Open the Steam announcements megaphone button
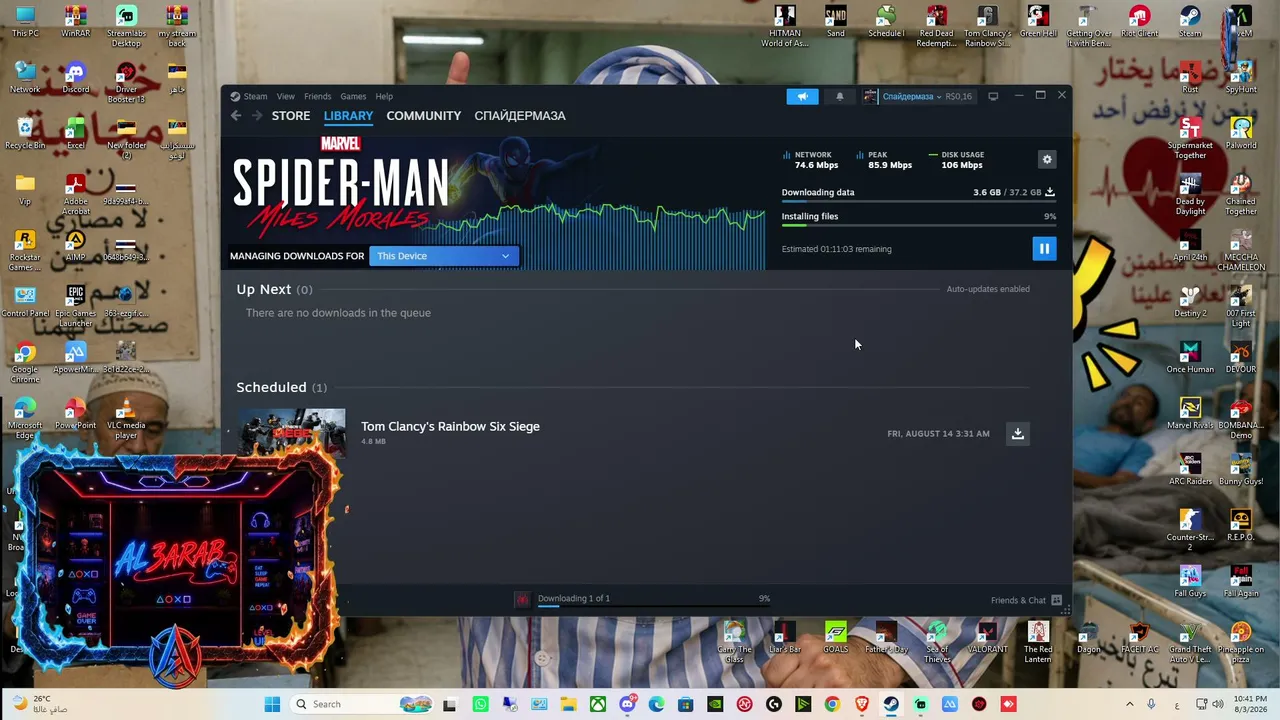This screenshot has height=720, width=1280. coord(802,96)
